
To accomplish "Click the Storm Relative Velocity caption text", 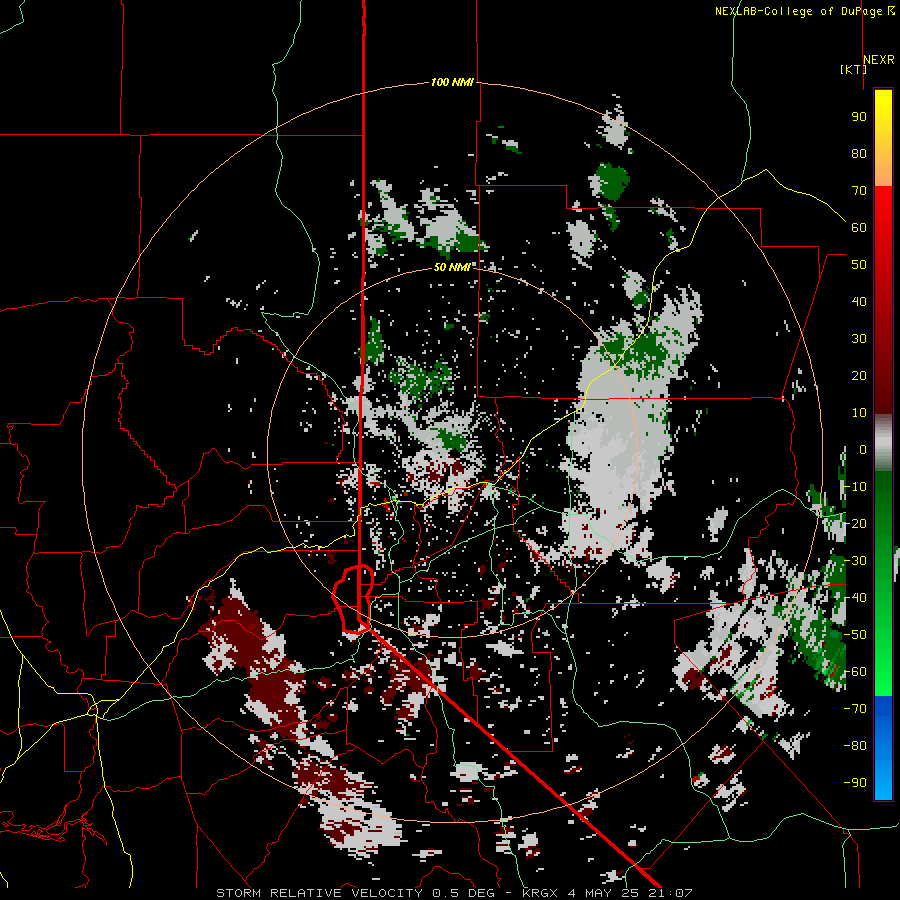I will pyautogui.click(x=454, y=893).
